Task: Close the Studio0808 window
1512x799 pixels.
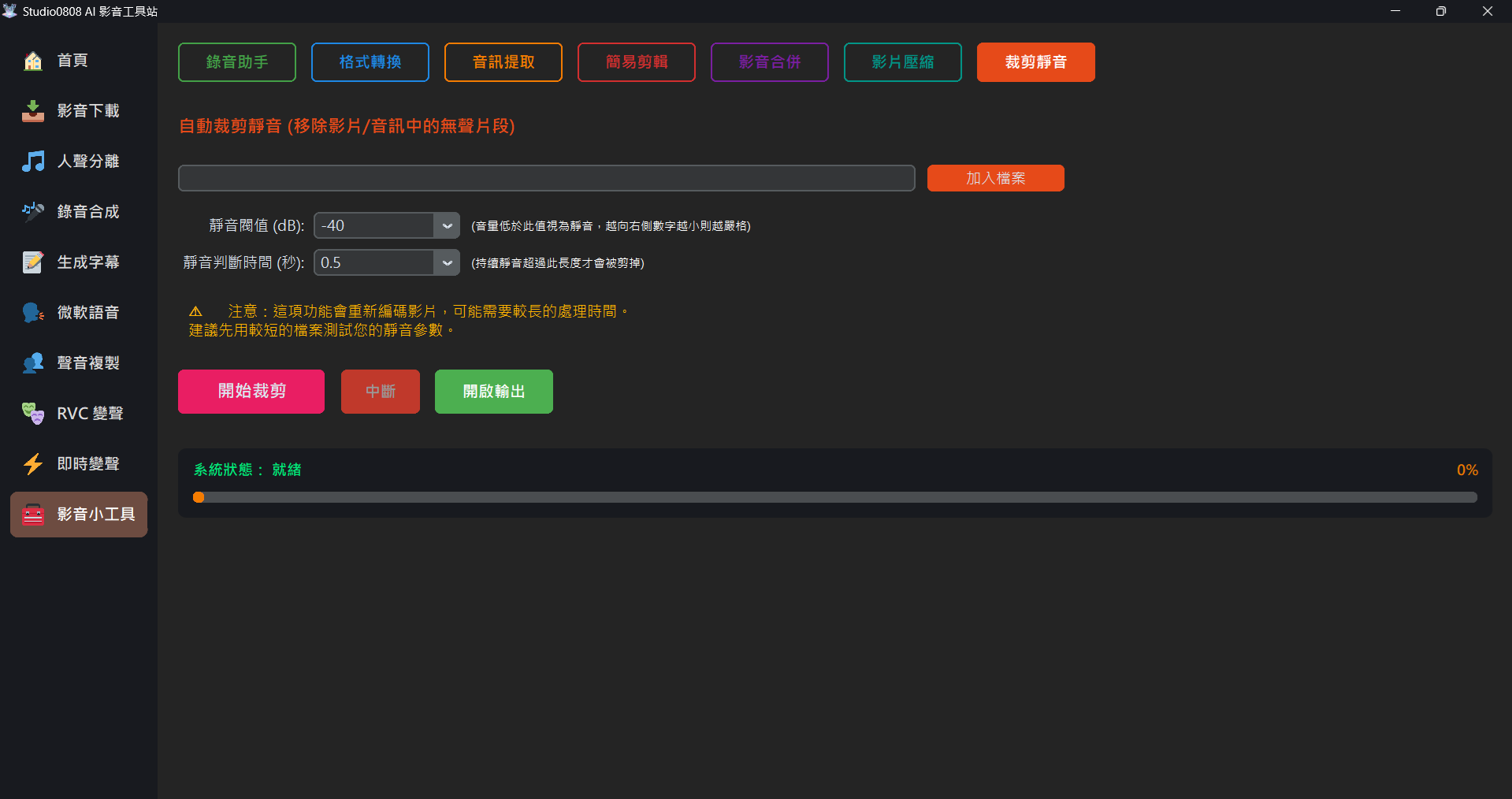Action: tap(1488, 11)
